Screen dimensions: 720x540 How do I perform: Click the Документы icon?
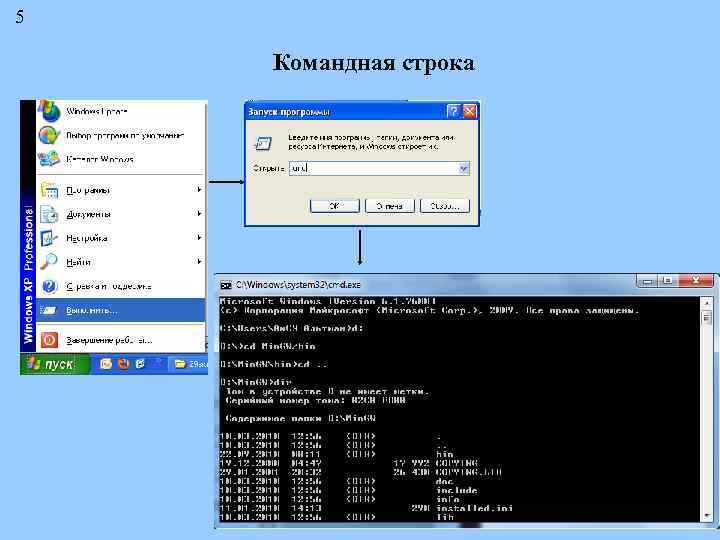[49, 214]
